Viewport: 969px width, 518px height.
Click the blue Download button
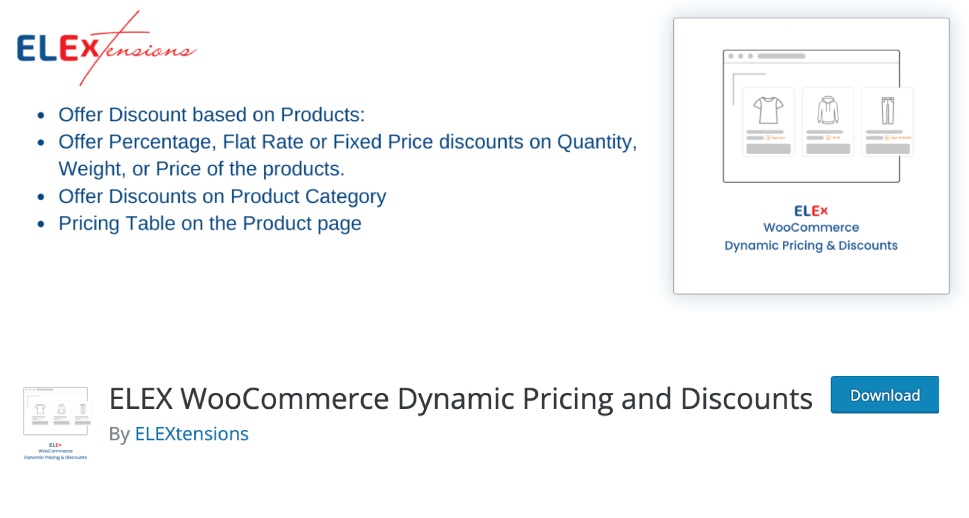pyautogui.click(x=884, y=394)
